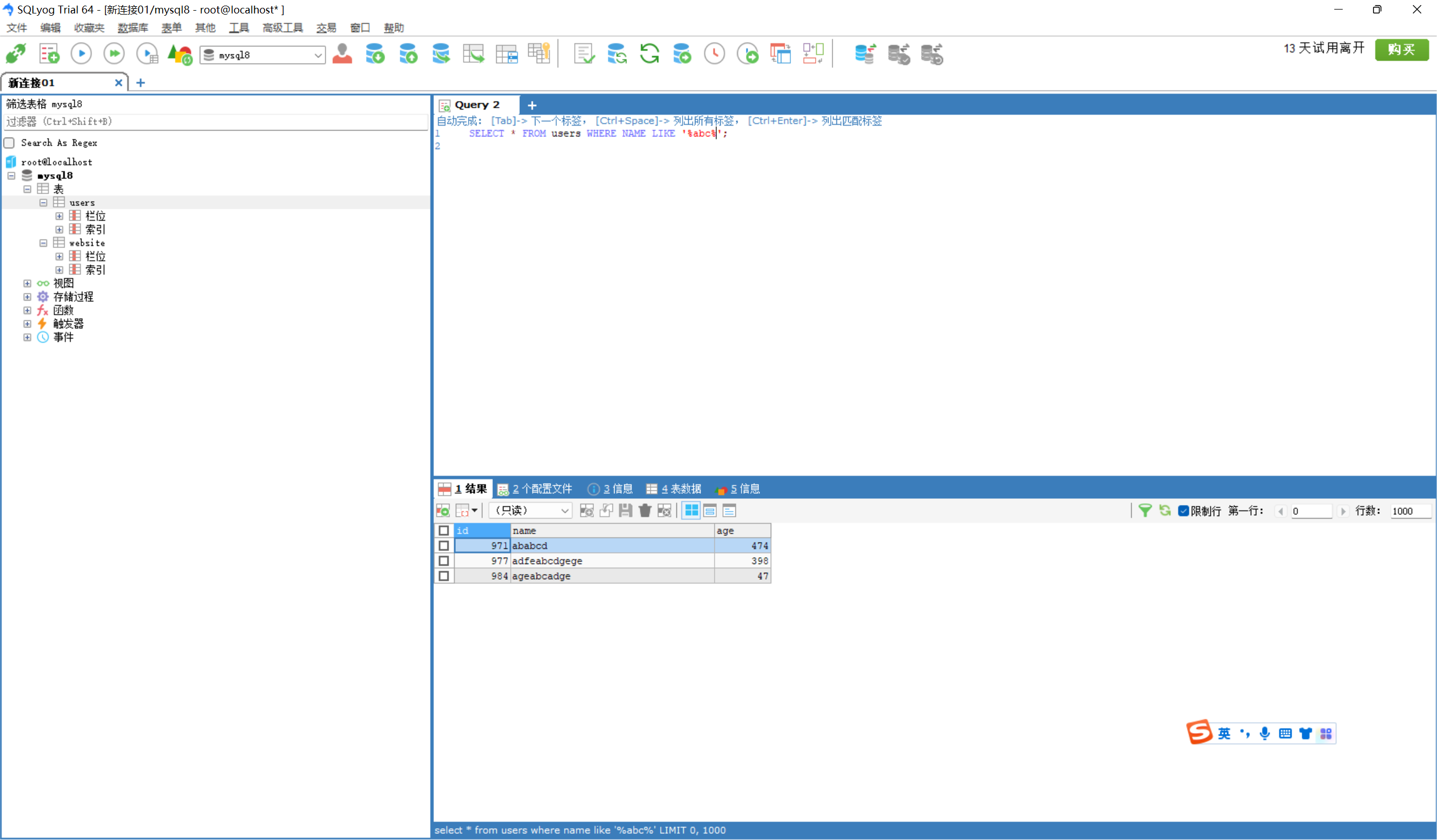The image size is (1437, 840).
Task: Check the row checkbox for ababcd
Action: (x=443, y=546)
